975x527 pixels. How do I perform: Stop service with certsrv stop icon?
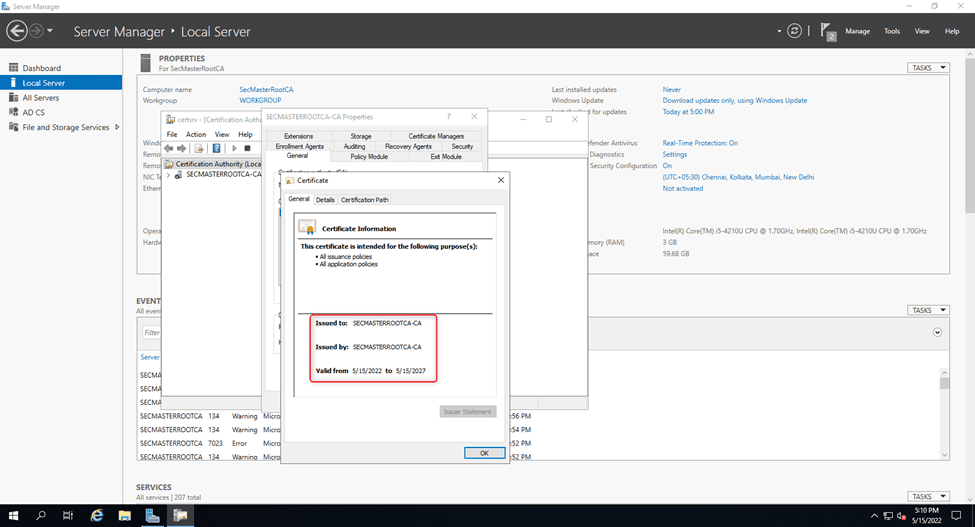[x=247, y=149]
